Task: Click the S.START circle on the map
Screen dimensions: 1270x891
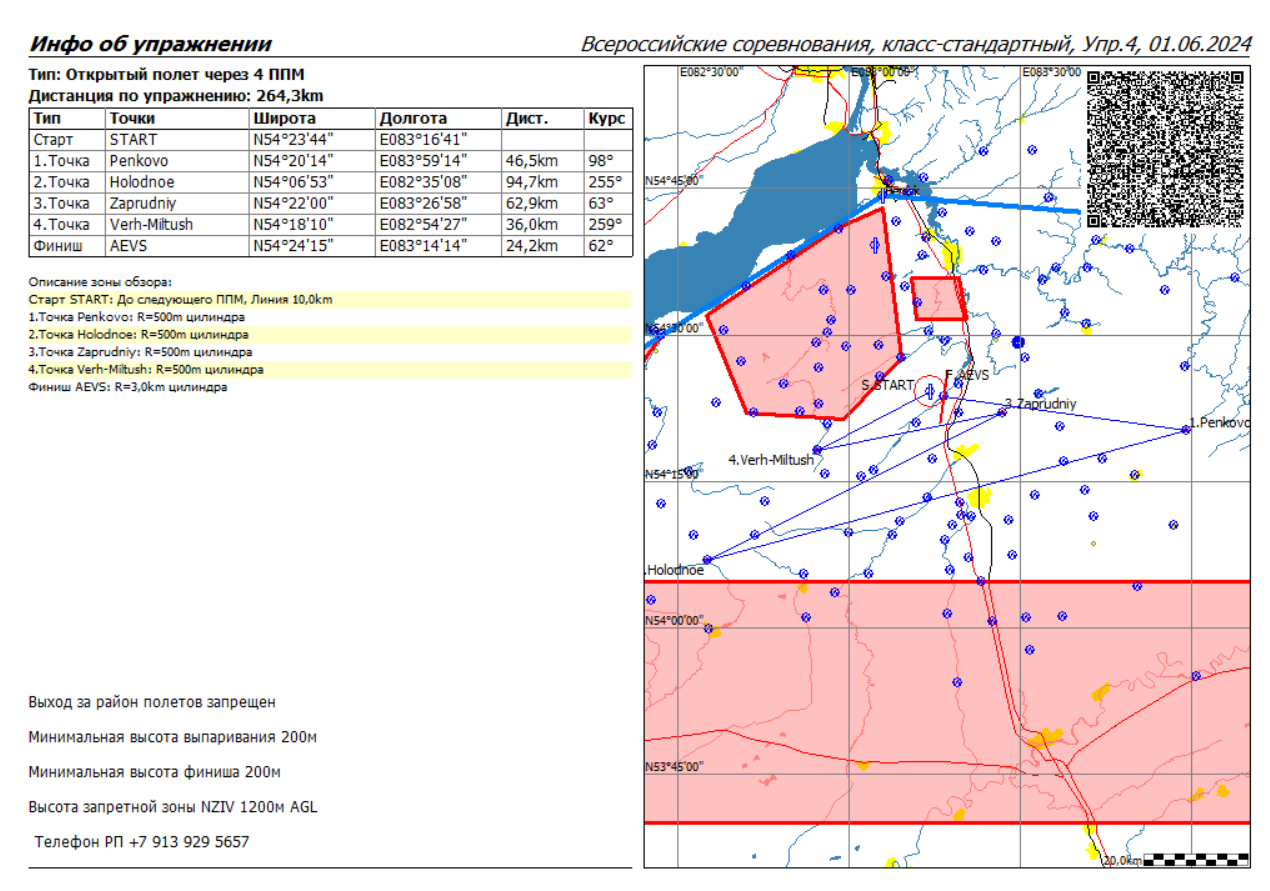Action: (929, 392)
